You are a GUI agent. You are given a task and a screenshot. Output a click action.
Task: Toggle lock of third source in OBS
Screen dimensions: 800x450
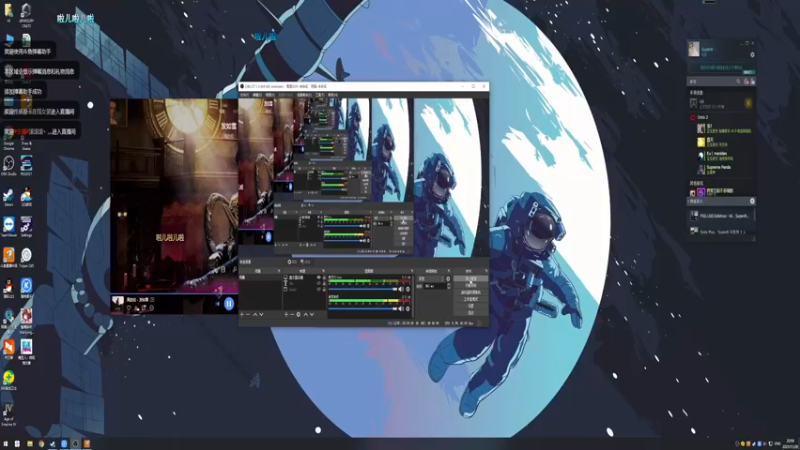324,289
